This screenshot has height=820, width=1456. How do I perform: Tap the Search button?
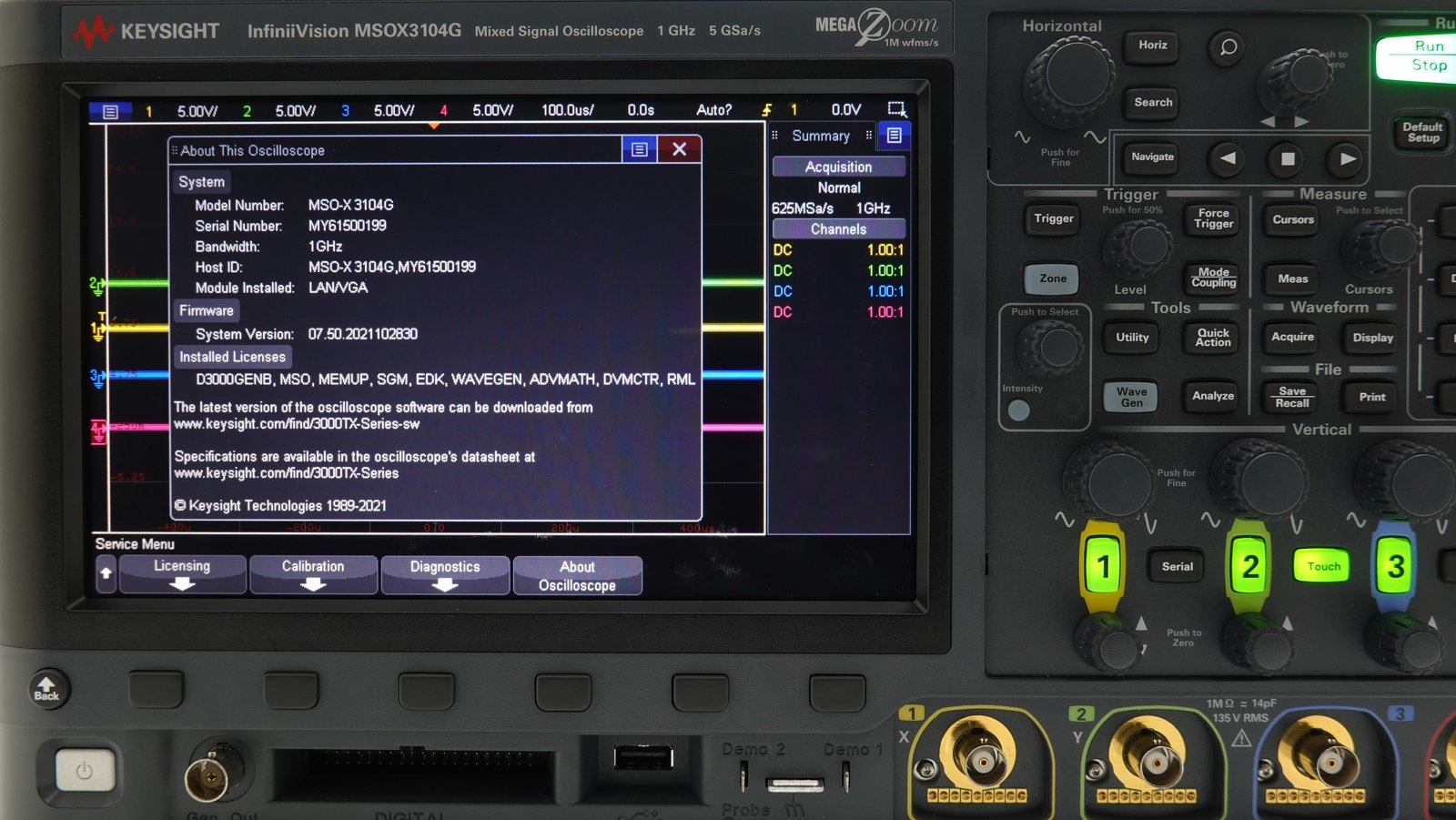point(1153,103)
